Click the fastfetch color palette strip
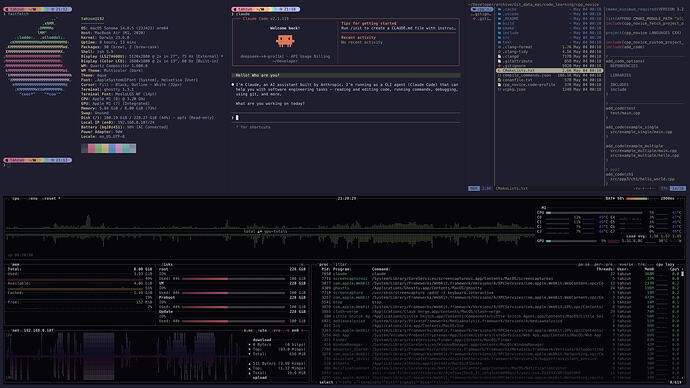 (x=109, y=148)
